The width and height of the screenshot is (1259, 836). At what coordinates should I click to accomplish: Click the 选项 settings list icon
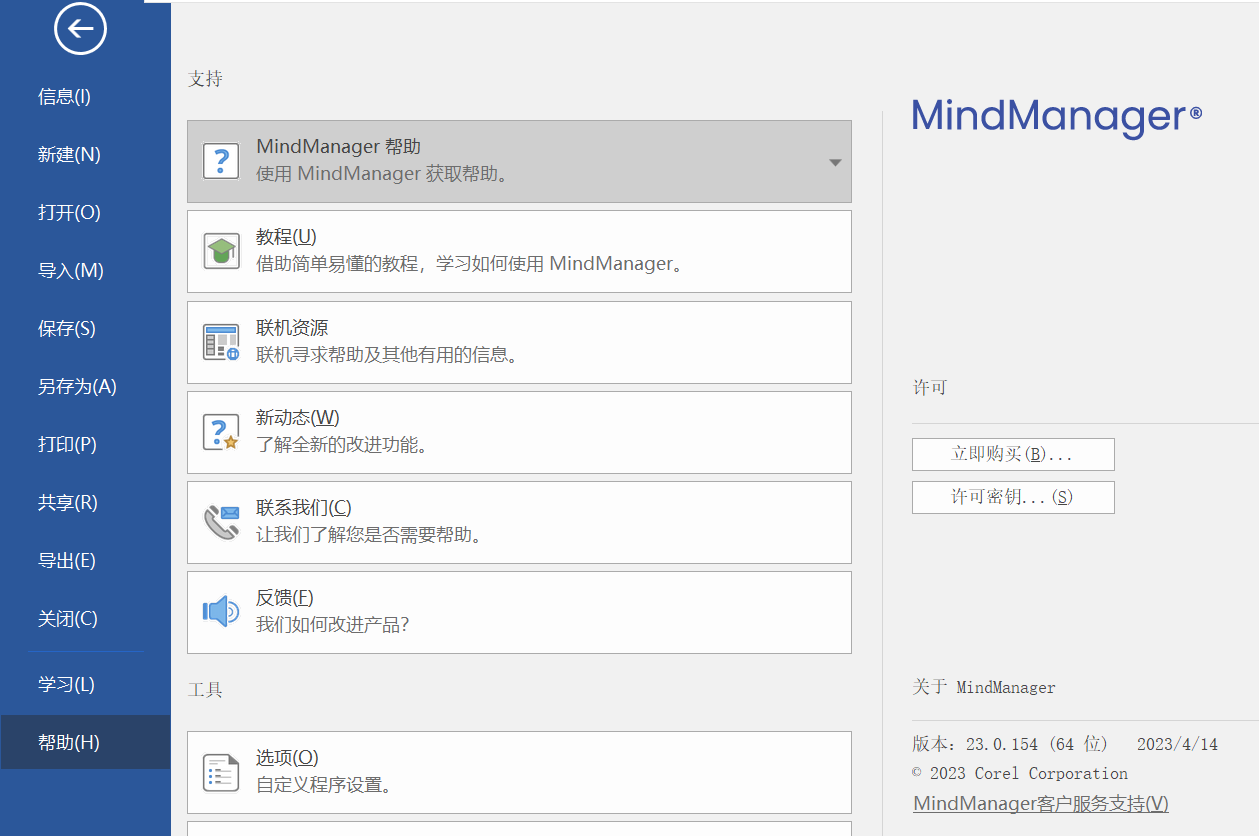click(221, 772)
